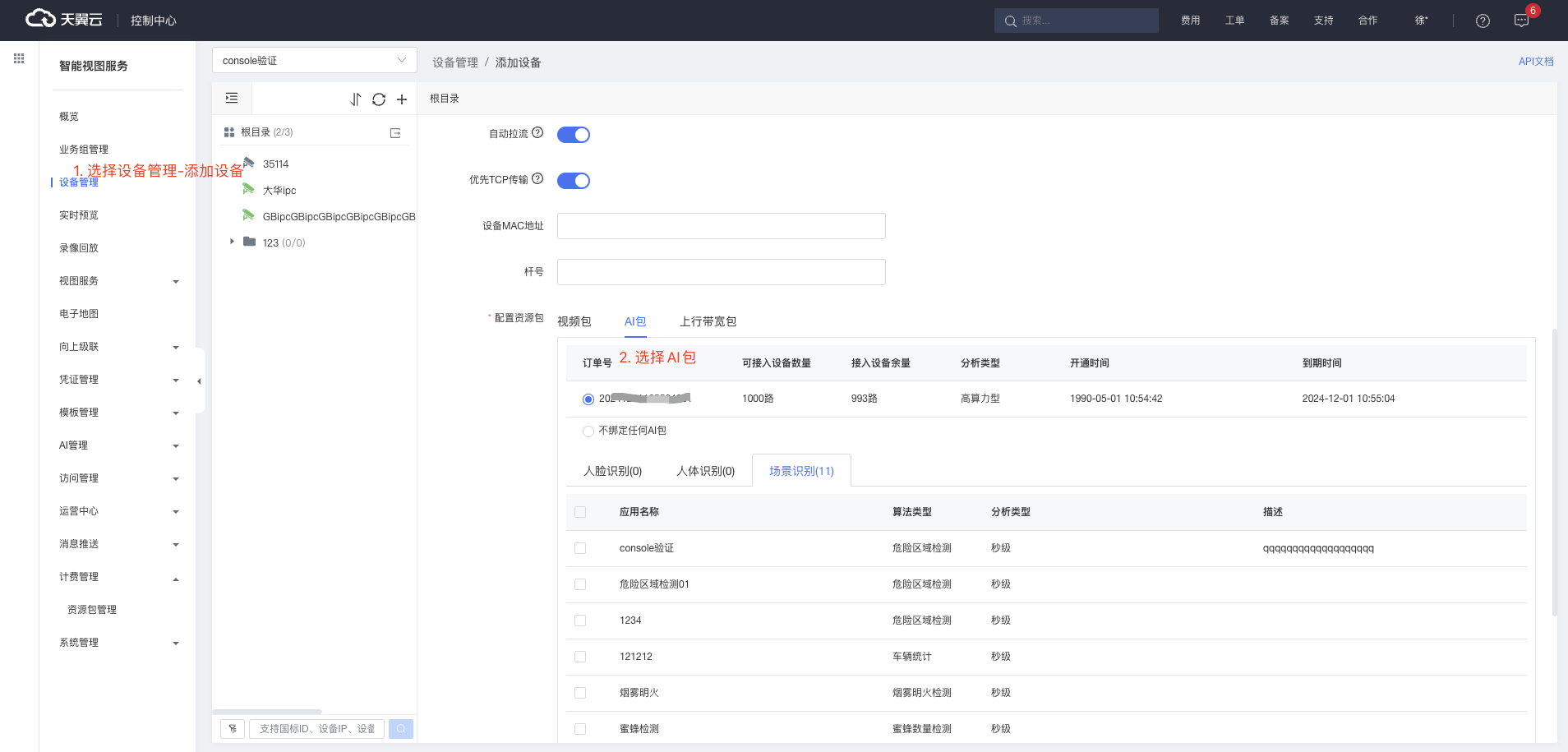Screen dimensions: 1568x752
Task: Click the blue search button below device tree
Action: click(x=401, y=729)
